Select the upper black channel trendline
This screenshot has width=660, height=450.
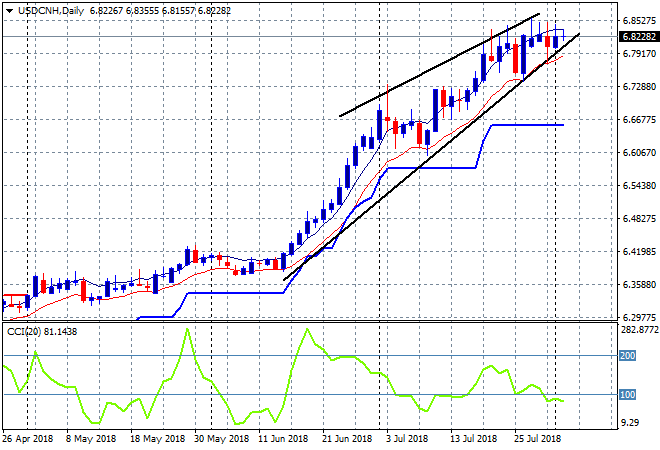click(439, 65)
